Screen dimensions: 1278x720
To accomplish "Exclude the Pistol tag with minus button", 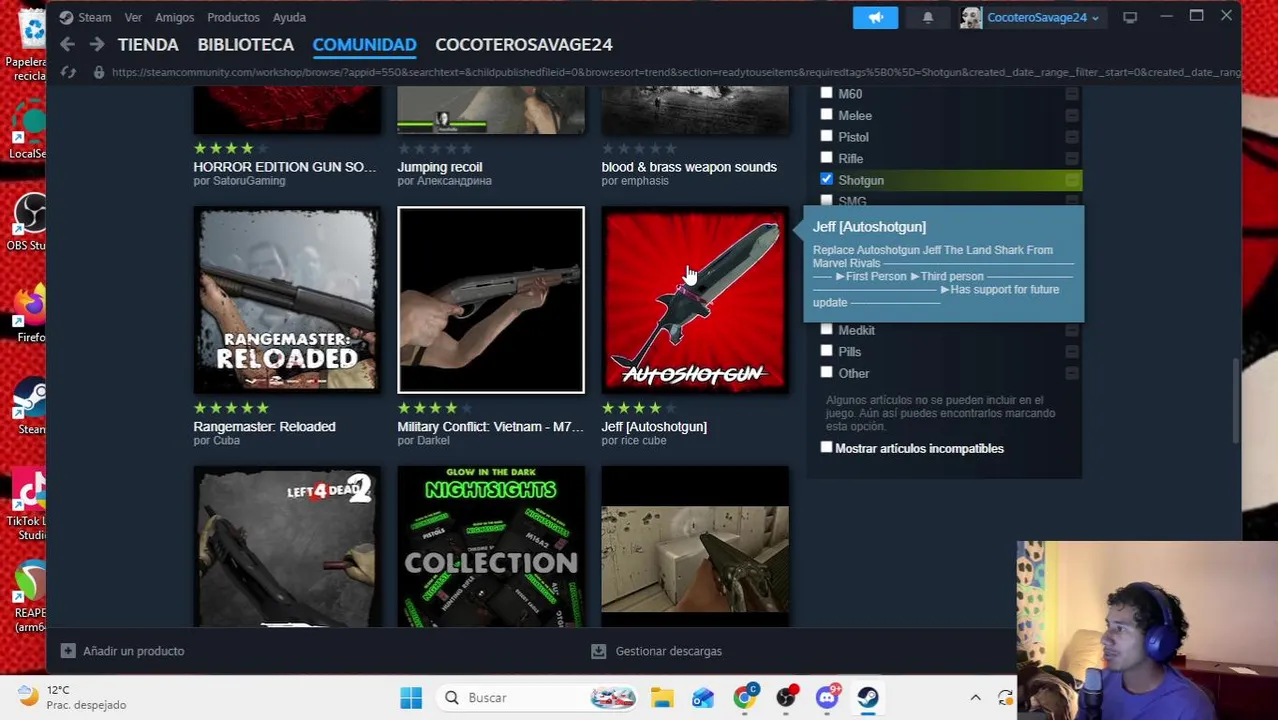I will tap(1072, 137).
